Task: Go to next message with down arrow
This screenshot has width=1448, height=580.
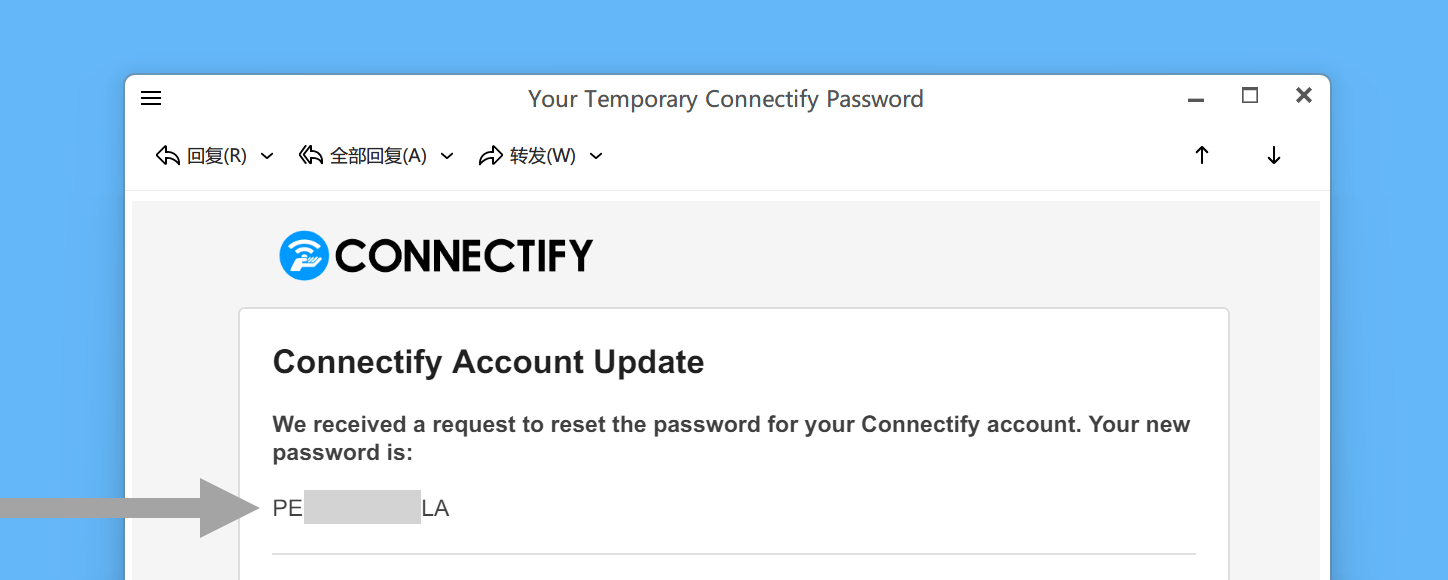Action: 1274,155
